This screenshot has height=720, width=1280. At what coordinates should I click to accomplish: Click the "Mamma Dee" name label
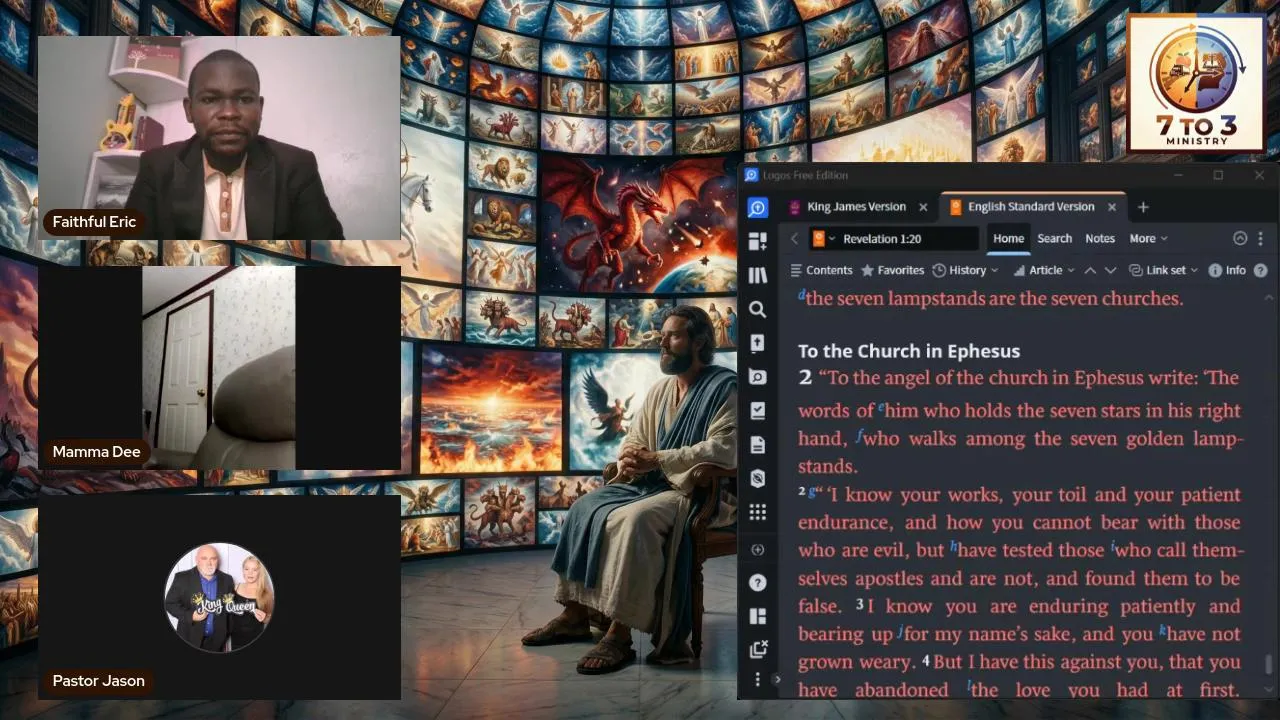pos(96,452)
